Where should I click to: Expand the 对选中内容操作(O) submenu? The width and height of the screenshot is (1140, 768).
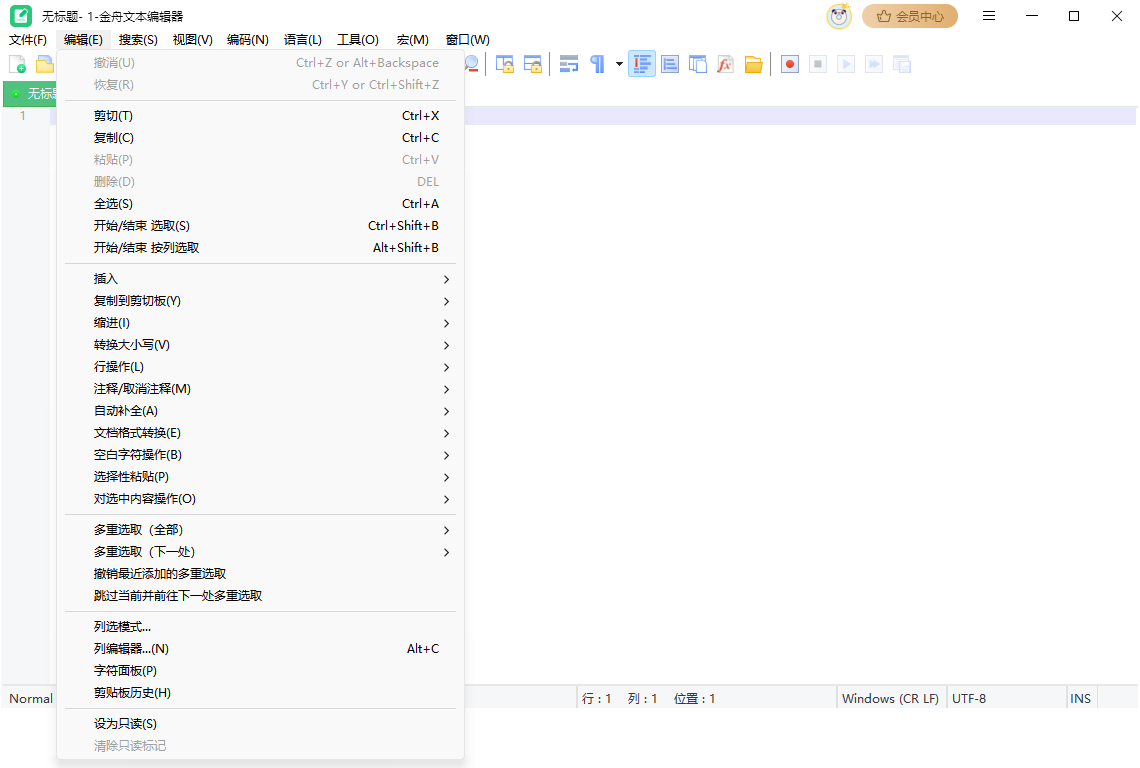point(260,499)
